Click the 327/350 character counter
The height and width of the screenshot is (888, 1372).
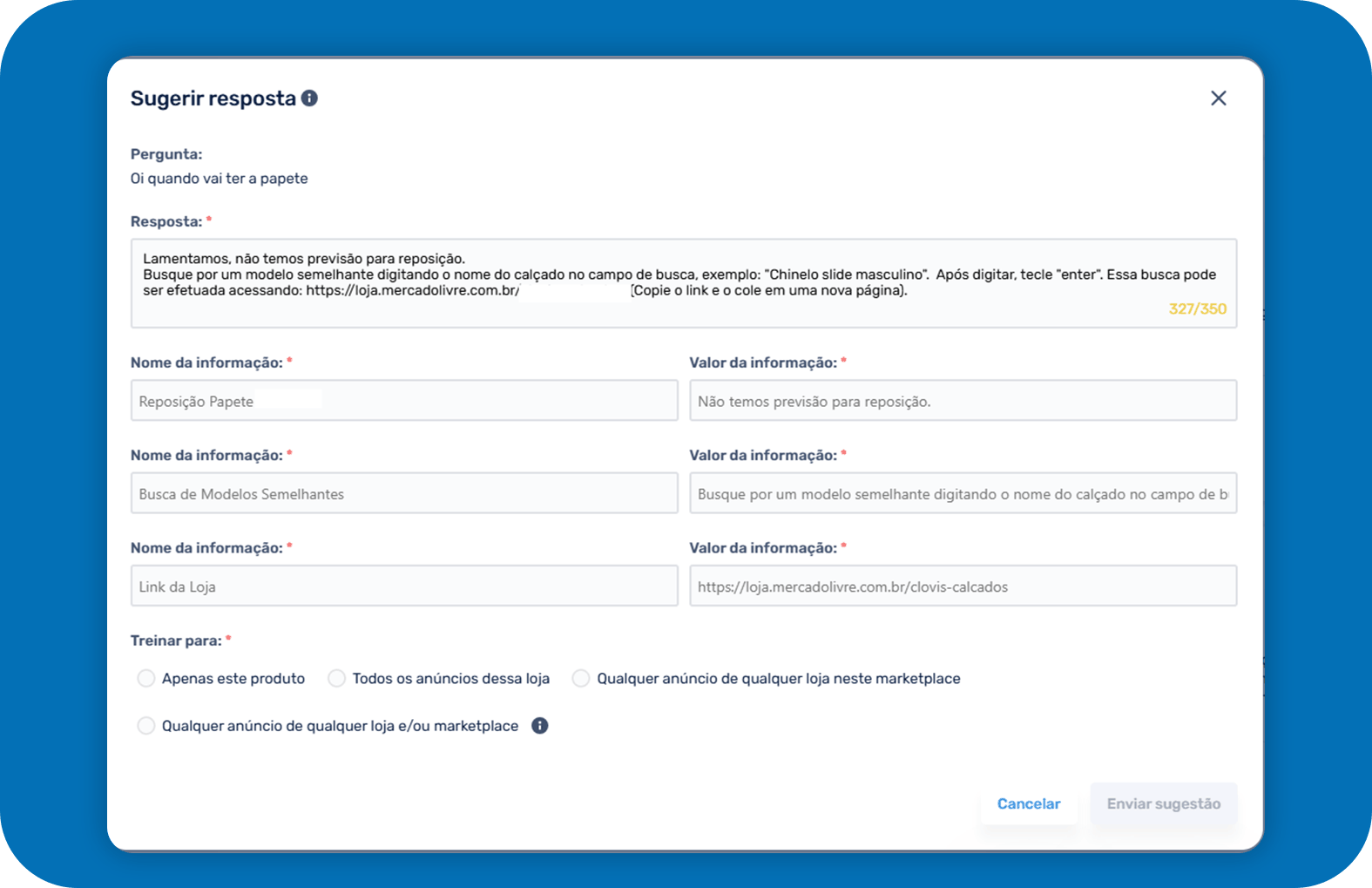1197,309
